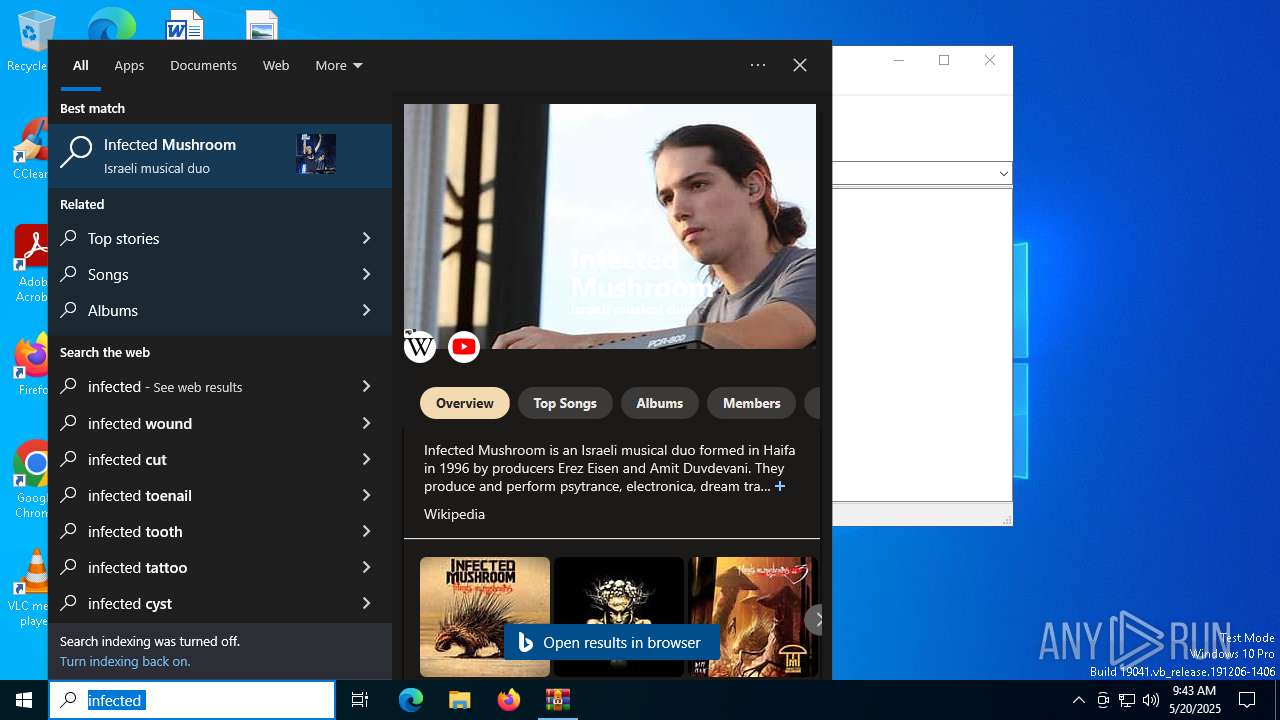Open the More filter dropdown
The image size is (1280, 720).
(x=339, y=65)
